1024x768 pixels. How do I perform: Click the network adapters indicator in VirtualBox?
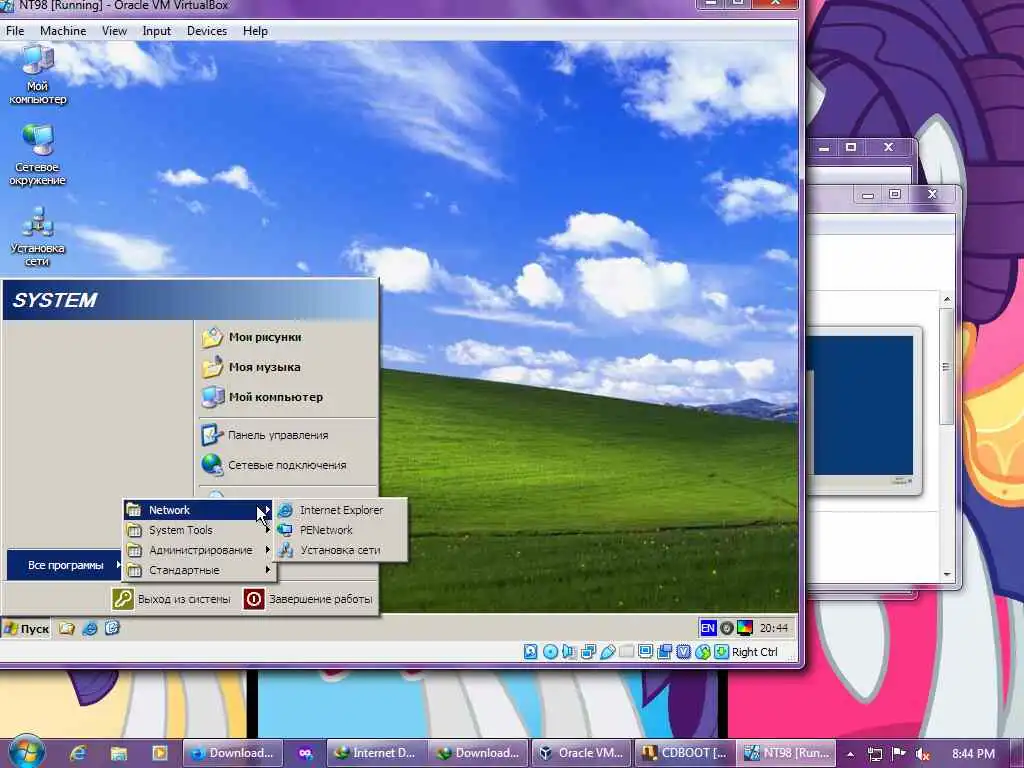(x=588, y=652)
